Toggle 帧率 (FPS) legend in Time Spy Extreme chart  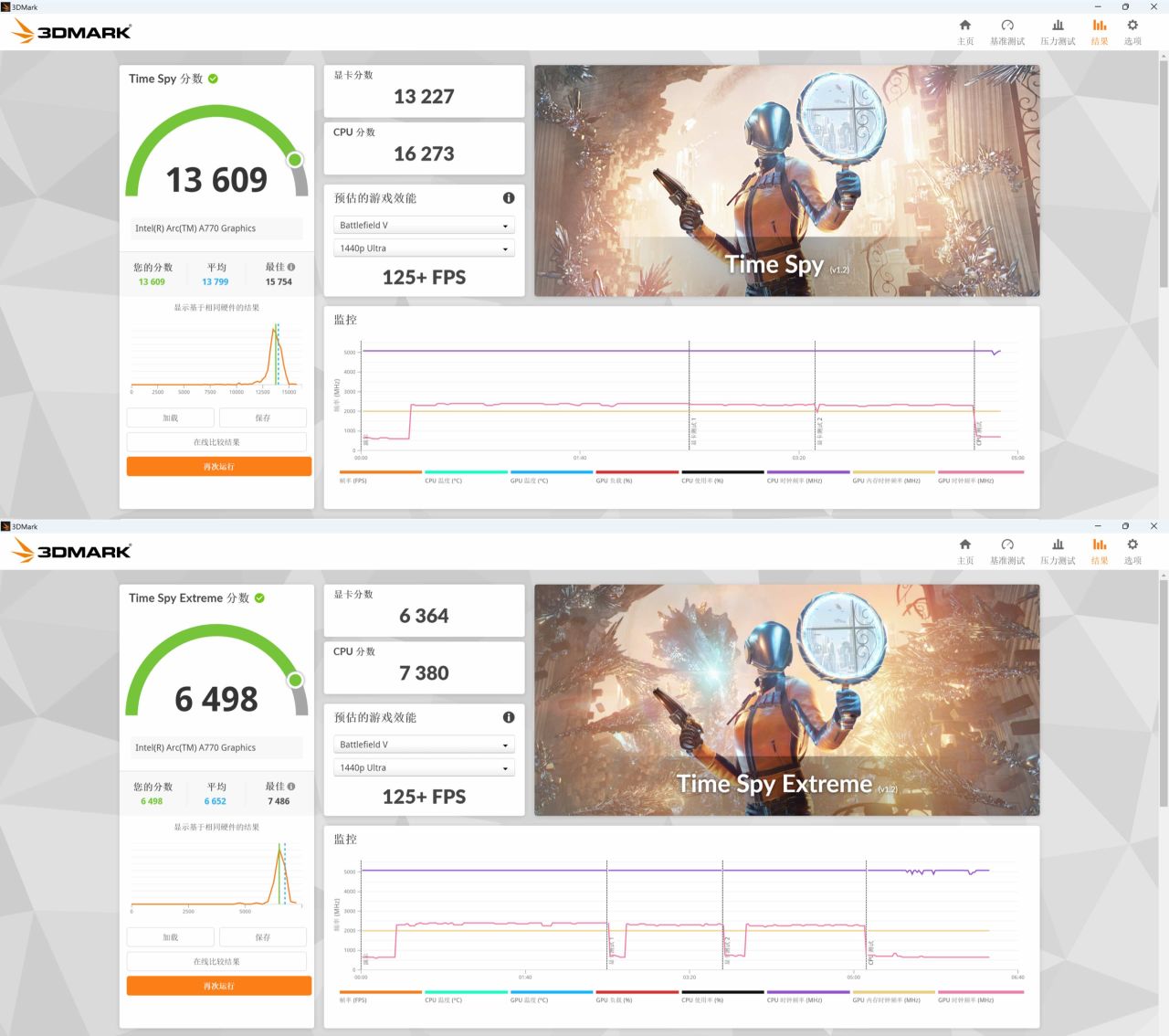[x=380, y=997]
